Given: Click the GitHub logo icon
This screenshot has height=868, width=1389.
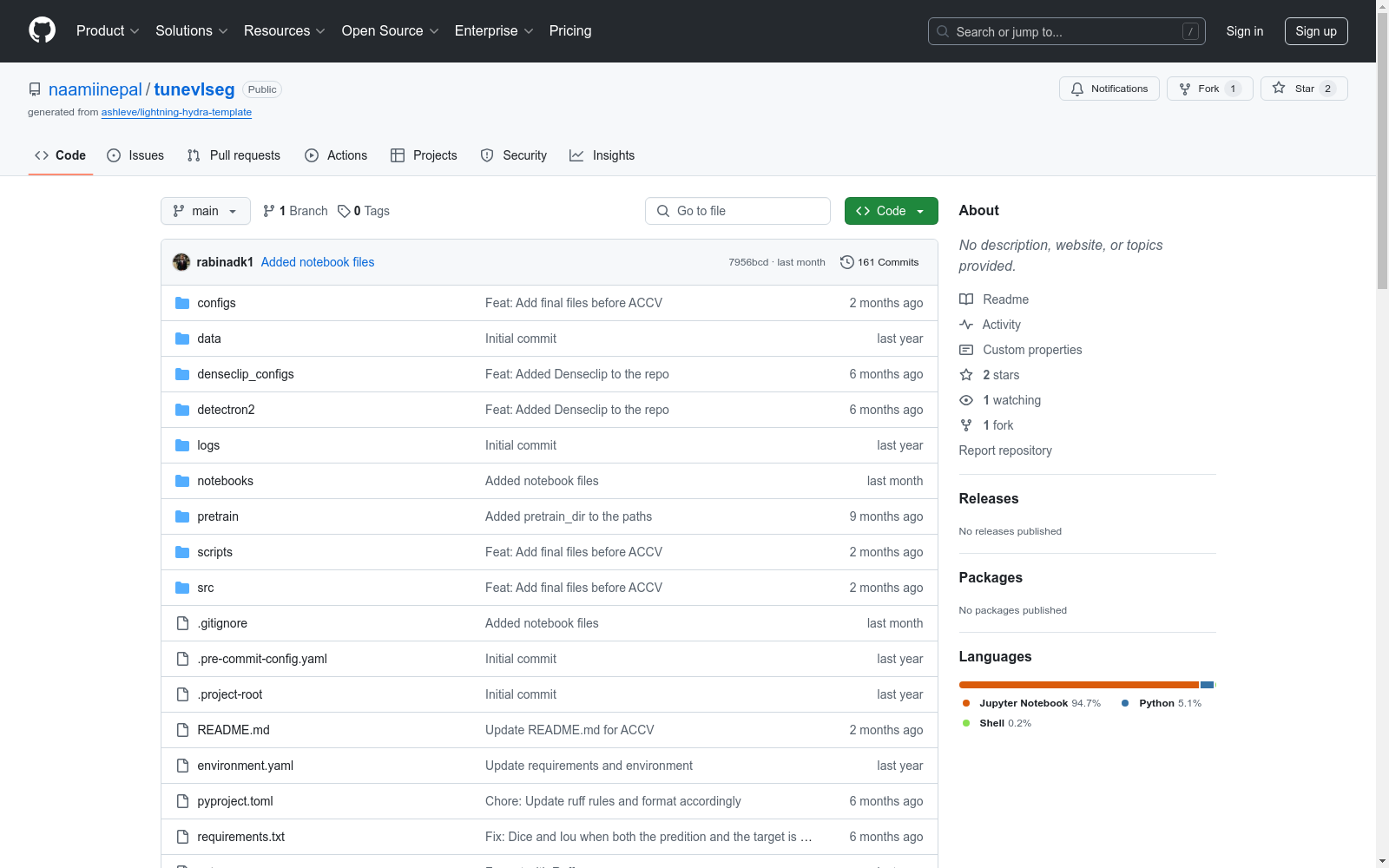Looking at the screenshot, I should click(x=42, y=30).
